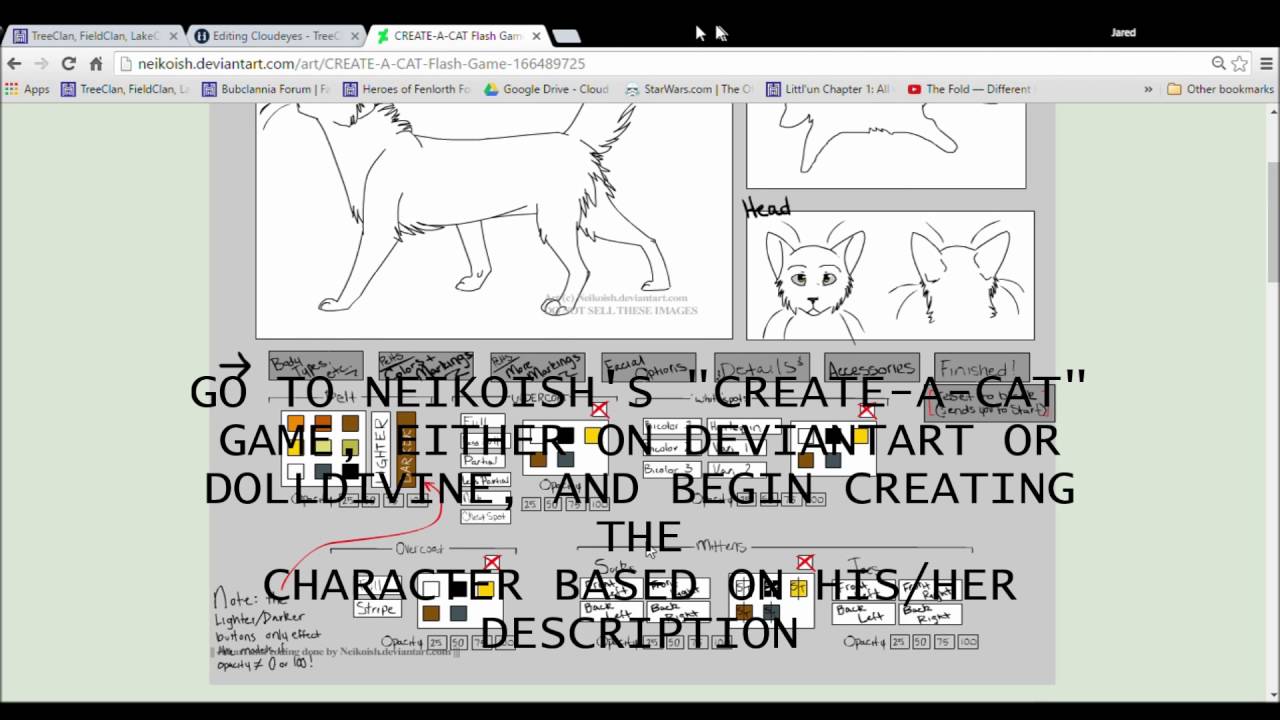Click the Finished! button
The image size is (1280, 720).
(981, 368)
